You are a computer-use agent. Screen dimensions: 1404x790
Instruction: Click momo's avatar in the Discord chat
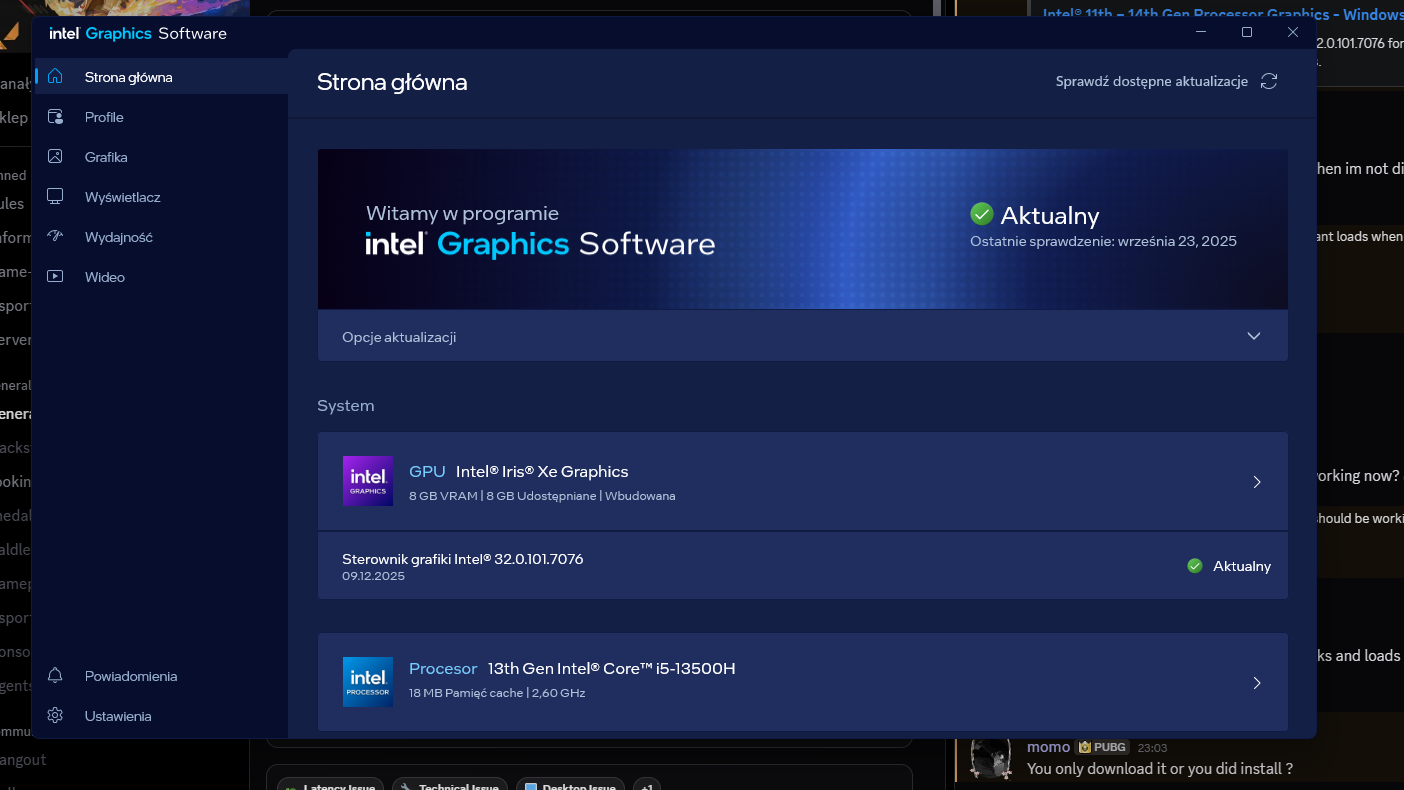[x=992, y=759]
